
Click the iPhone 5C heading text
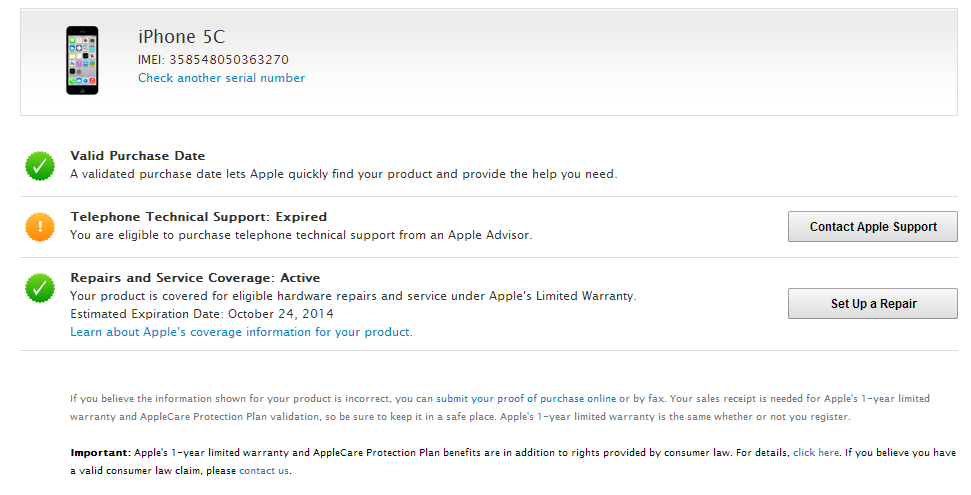click(x=182, y=37)
